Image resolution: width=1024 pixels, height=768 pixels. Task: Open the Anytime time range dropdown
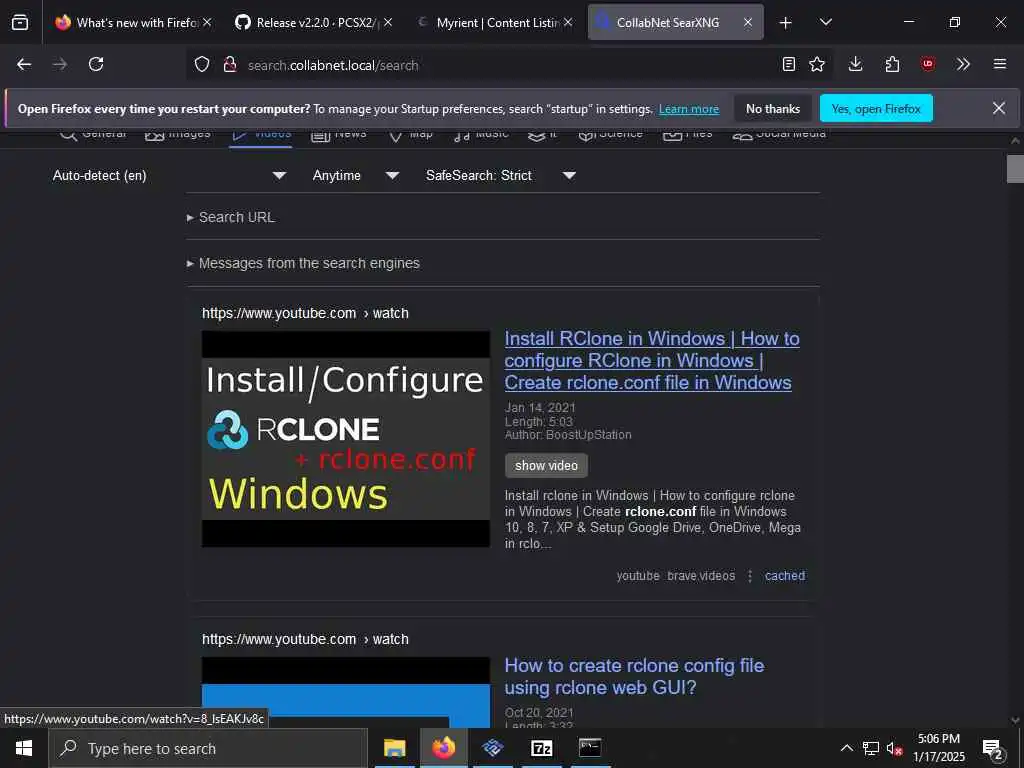pyautogui.click(x=355, y=176)
